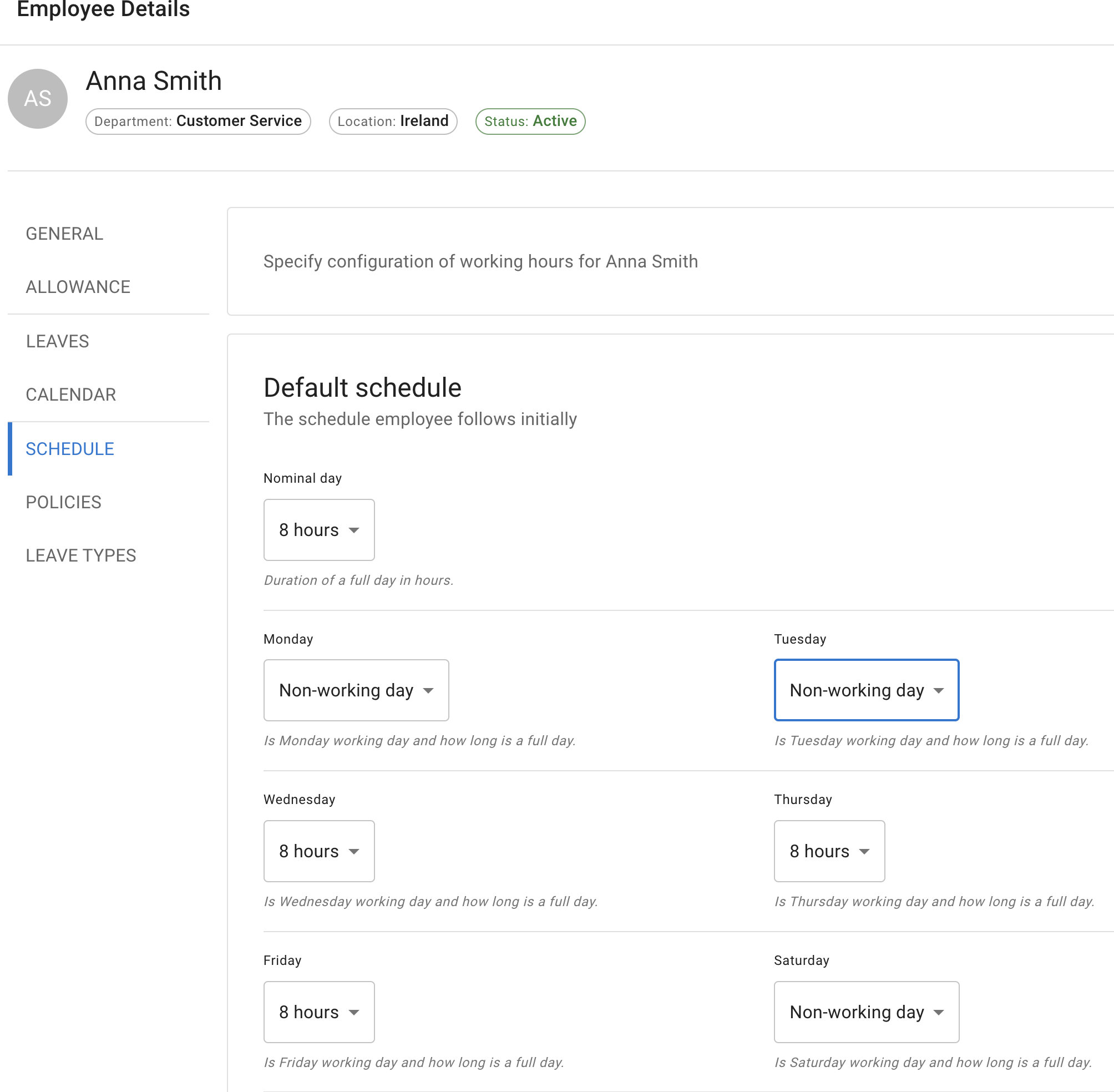Click the Location: Ireland chip
This screenshot has height=1092, width=1114.
coord(393,121)
